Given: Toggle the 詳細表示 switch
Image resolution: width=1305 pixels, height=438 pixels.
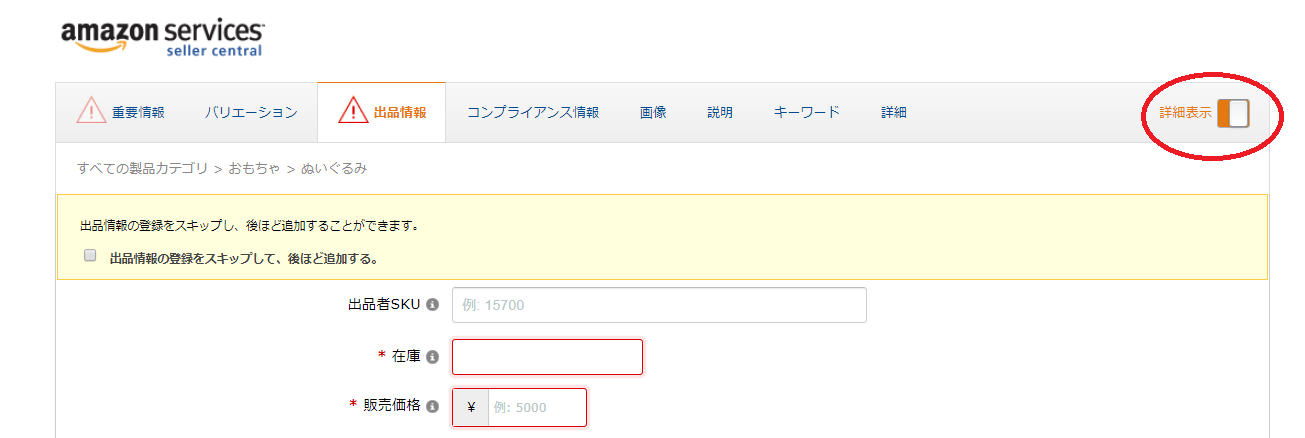Looking at the screenshot, I should tap(1233, 113).
